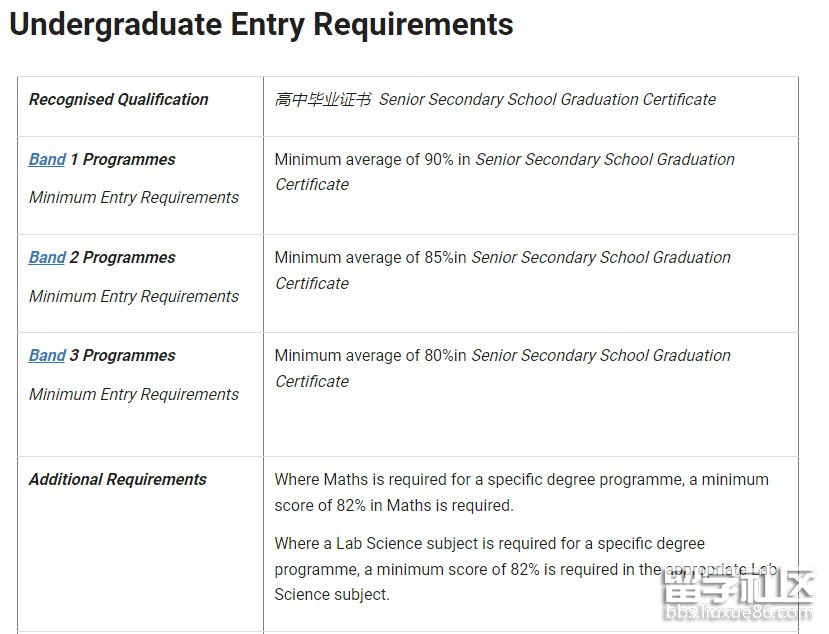
Task: Click the first row's Senior Secondary School Graduation Certificate text
Action: (547, 100)
